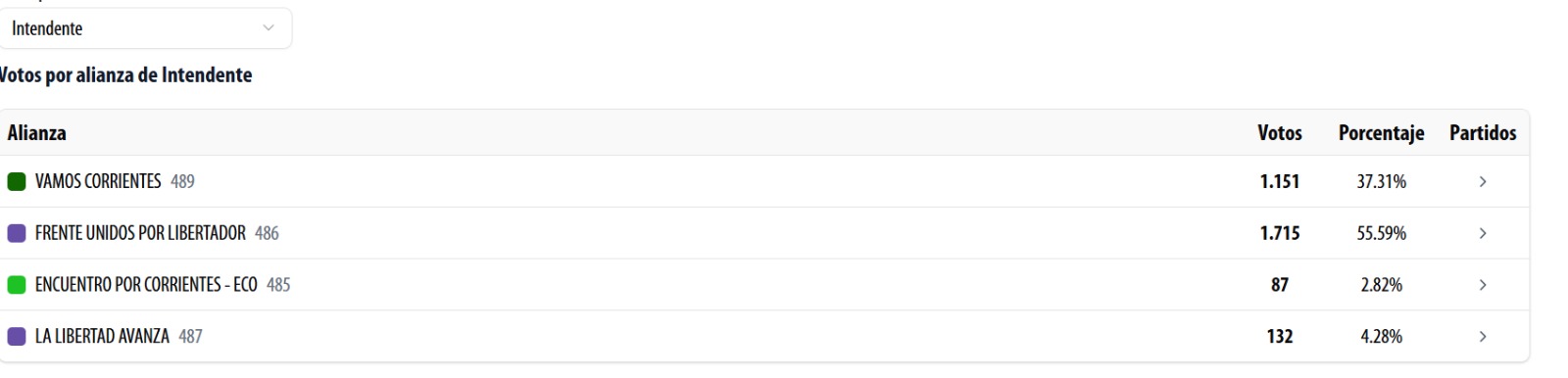1568x378 pixels.
Task: Select the ENCUENTRO POR CORRIENTES - ECO name
Action: (146, 285)
